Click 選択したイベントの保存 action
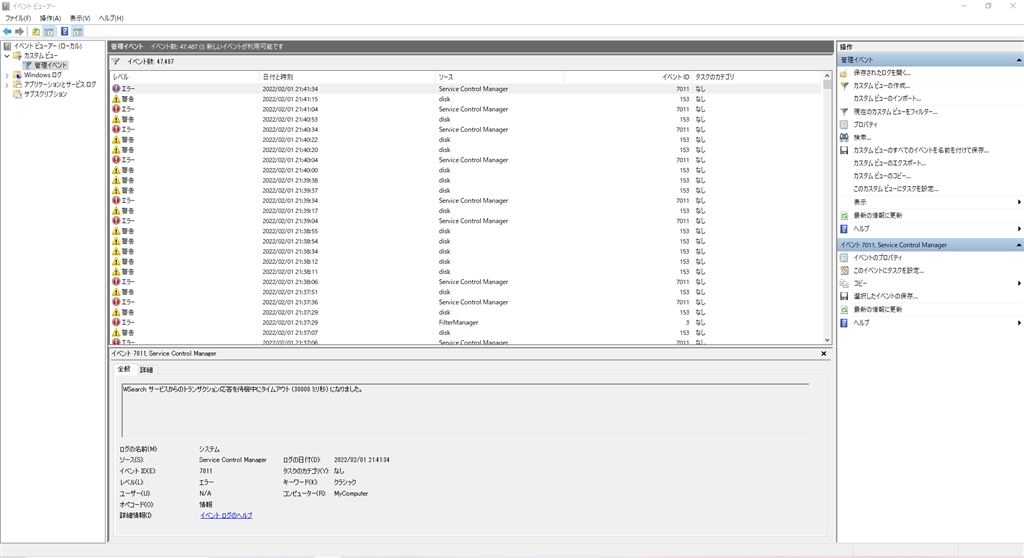 (886, 296)
